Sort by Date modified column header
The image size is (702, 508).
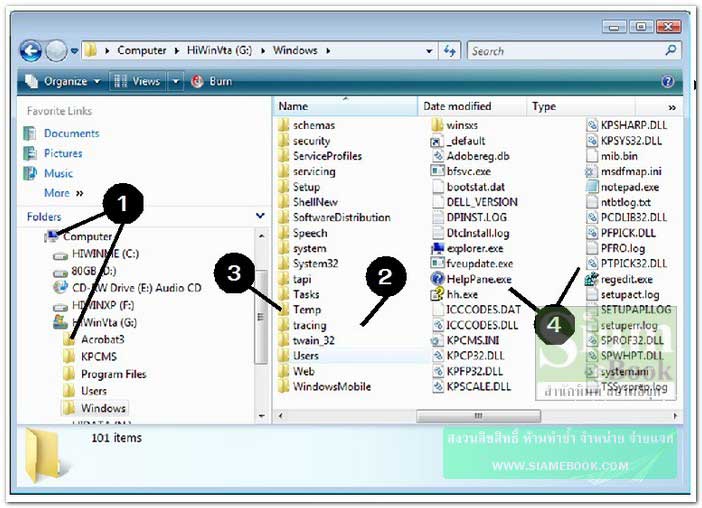point(472,107)
